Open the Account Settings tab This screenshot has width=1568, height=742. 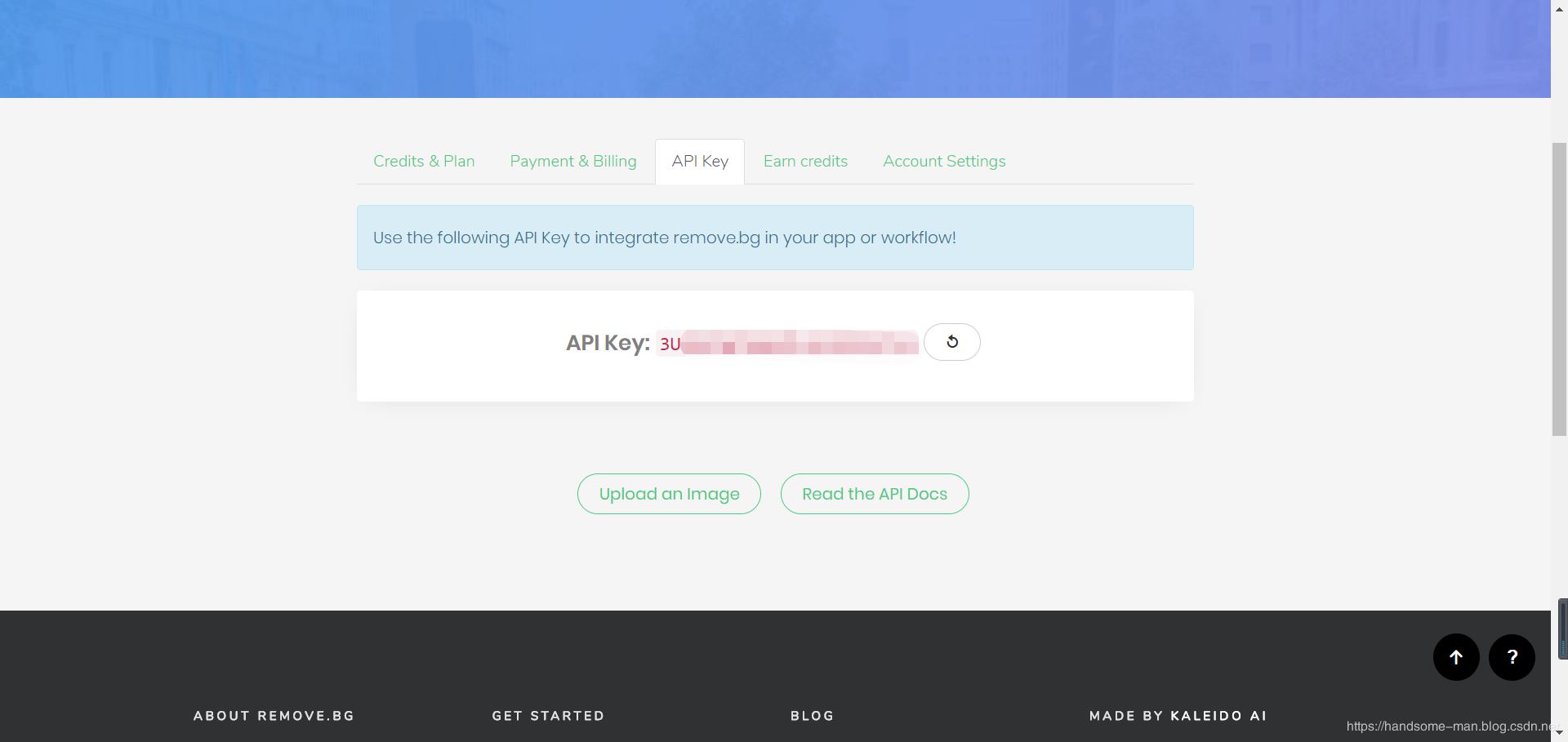click(x=943, y=162)
